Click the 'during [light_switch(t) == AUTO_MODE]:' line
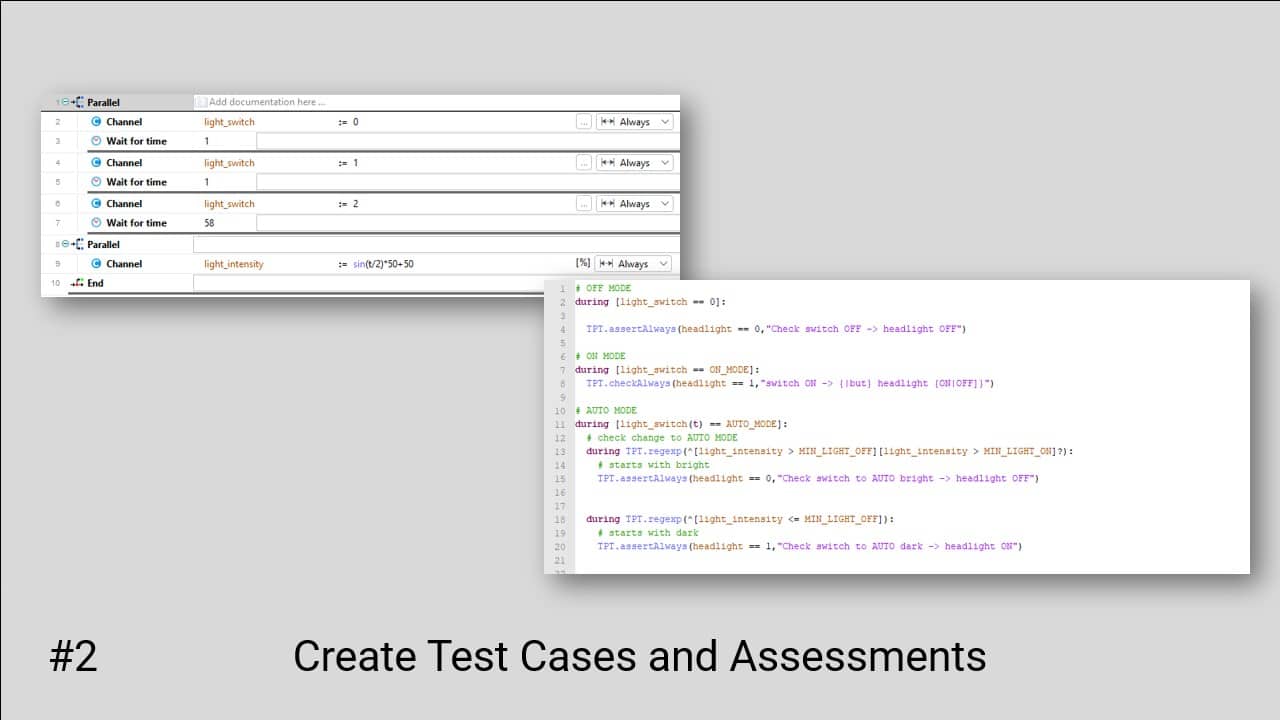 point(681,424)
